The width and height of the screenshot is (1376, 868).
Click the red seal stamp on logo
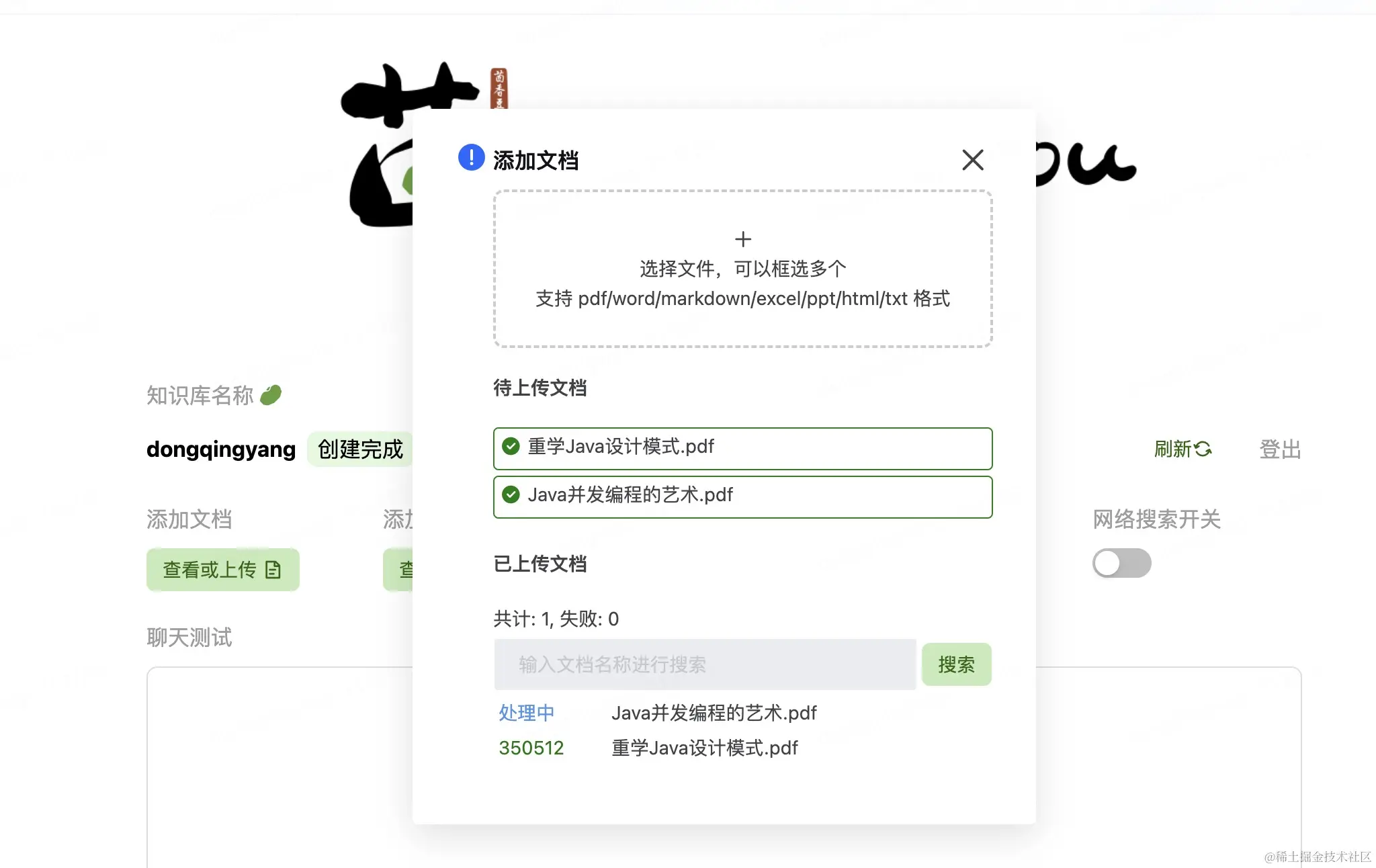pos(499,88)
